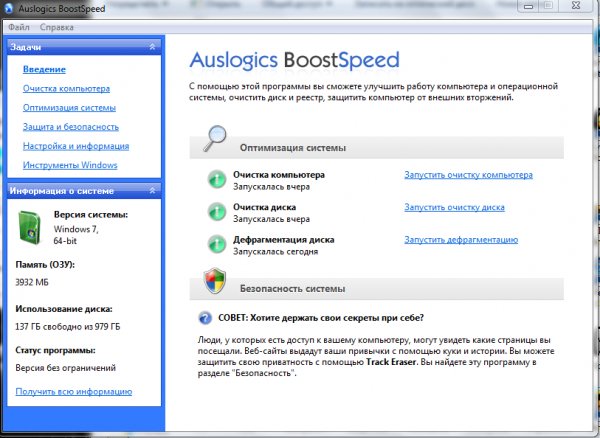The image size is (600, 438).
Task: Click the green status icon beside Очистка диска
Action: (217, 212)
